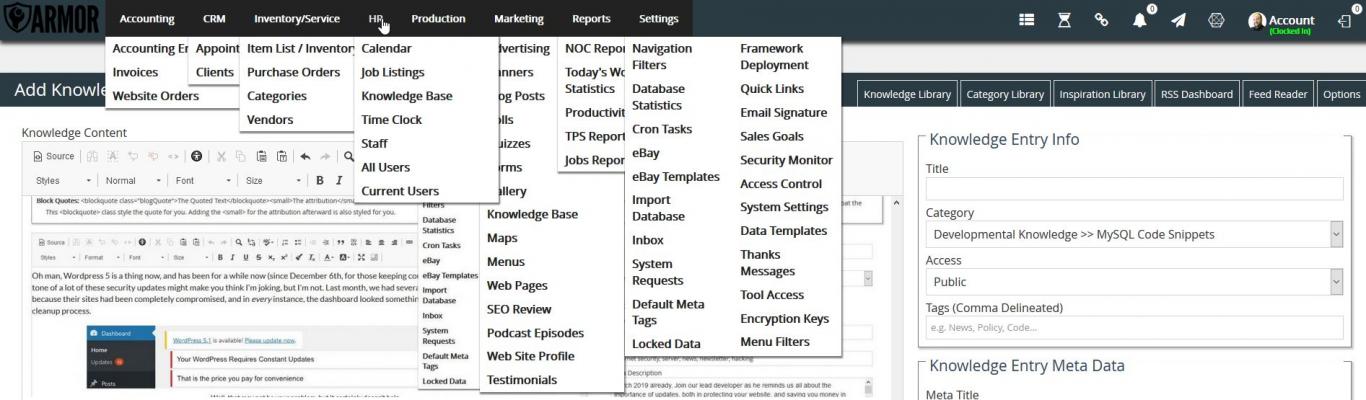
Task: Open the Access dropdown set to Public
Action: pos(1134,282)
